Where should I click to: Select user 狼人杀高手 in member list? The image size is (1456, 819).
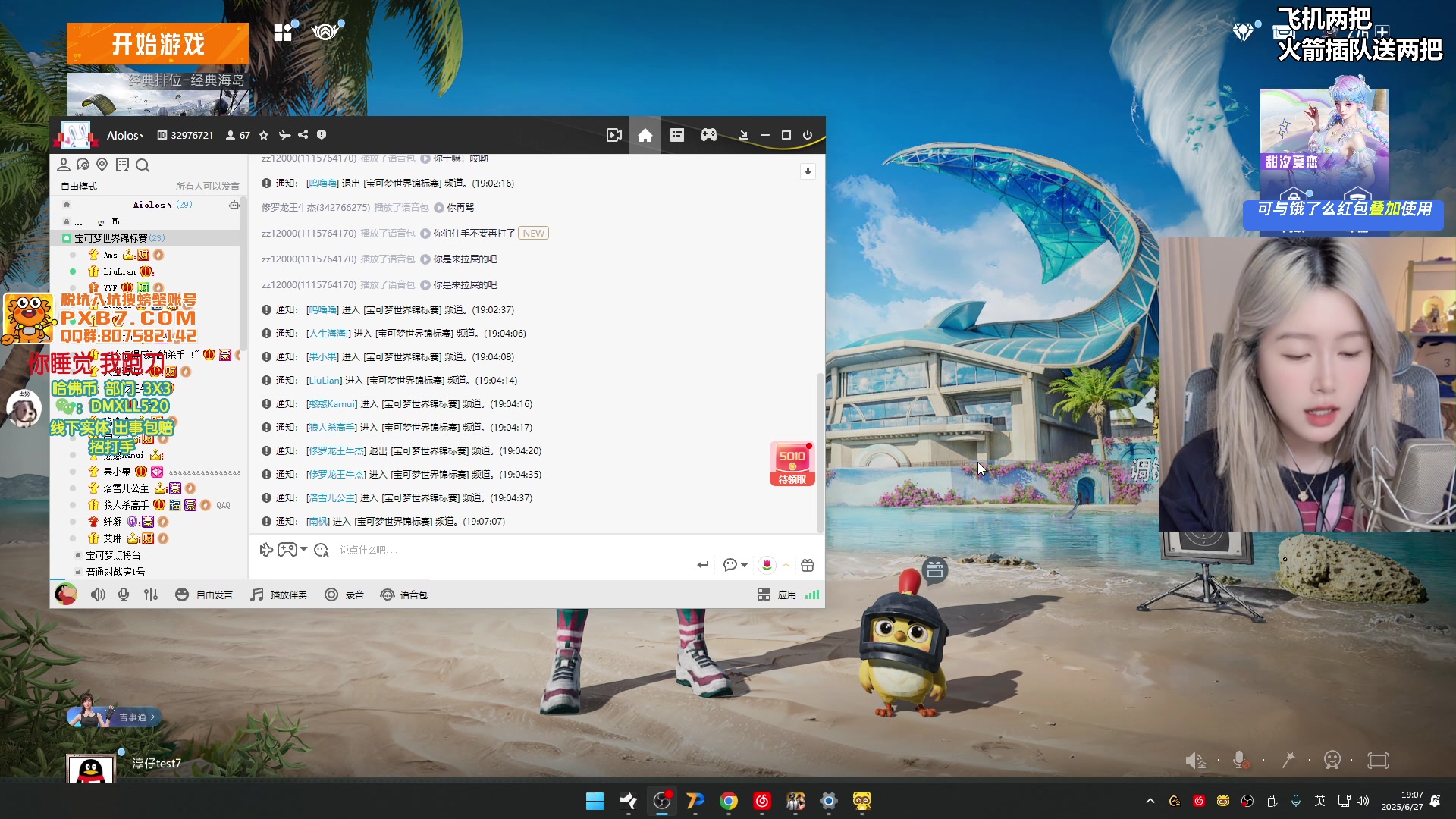(x=126, y=505)
